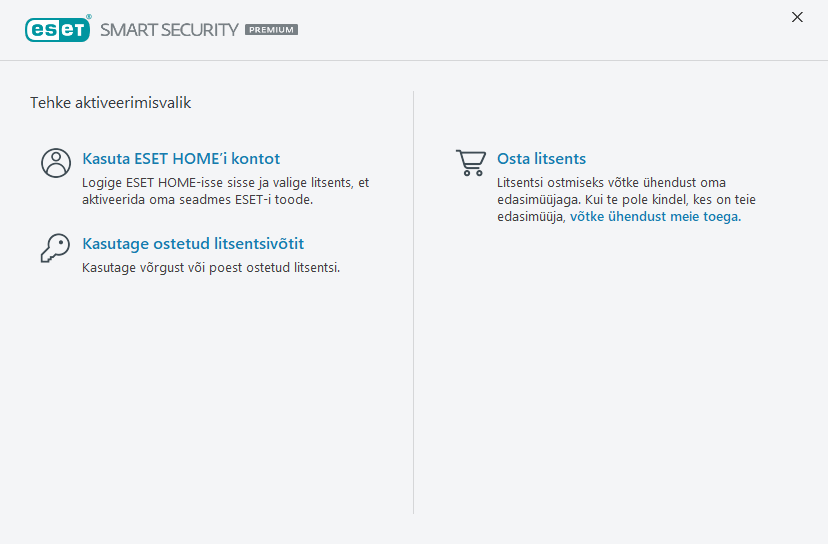Click the key icon for license key
Screen dimensions: 828x544
[56, 248]
